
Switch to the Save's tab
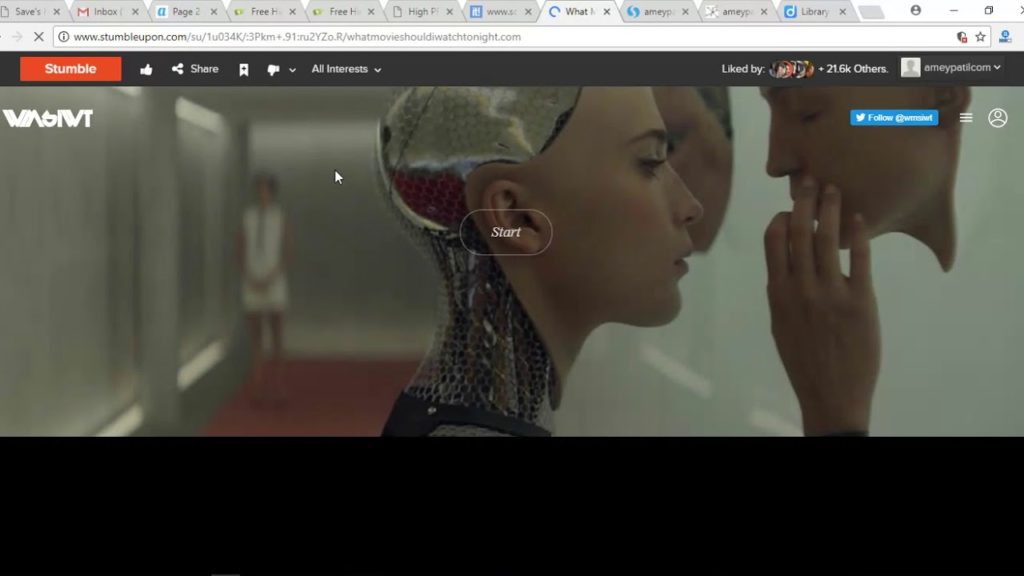(x=29, y=12)
